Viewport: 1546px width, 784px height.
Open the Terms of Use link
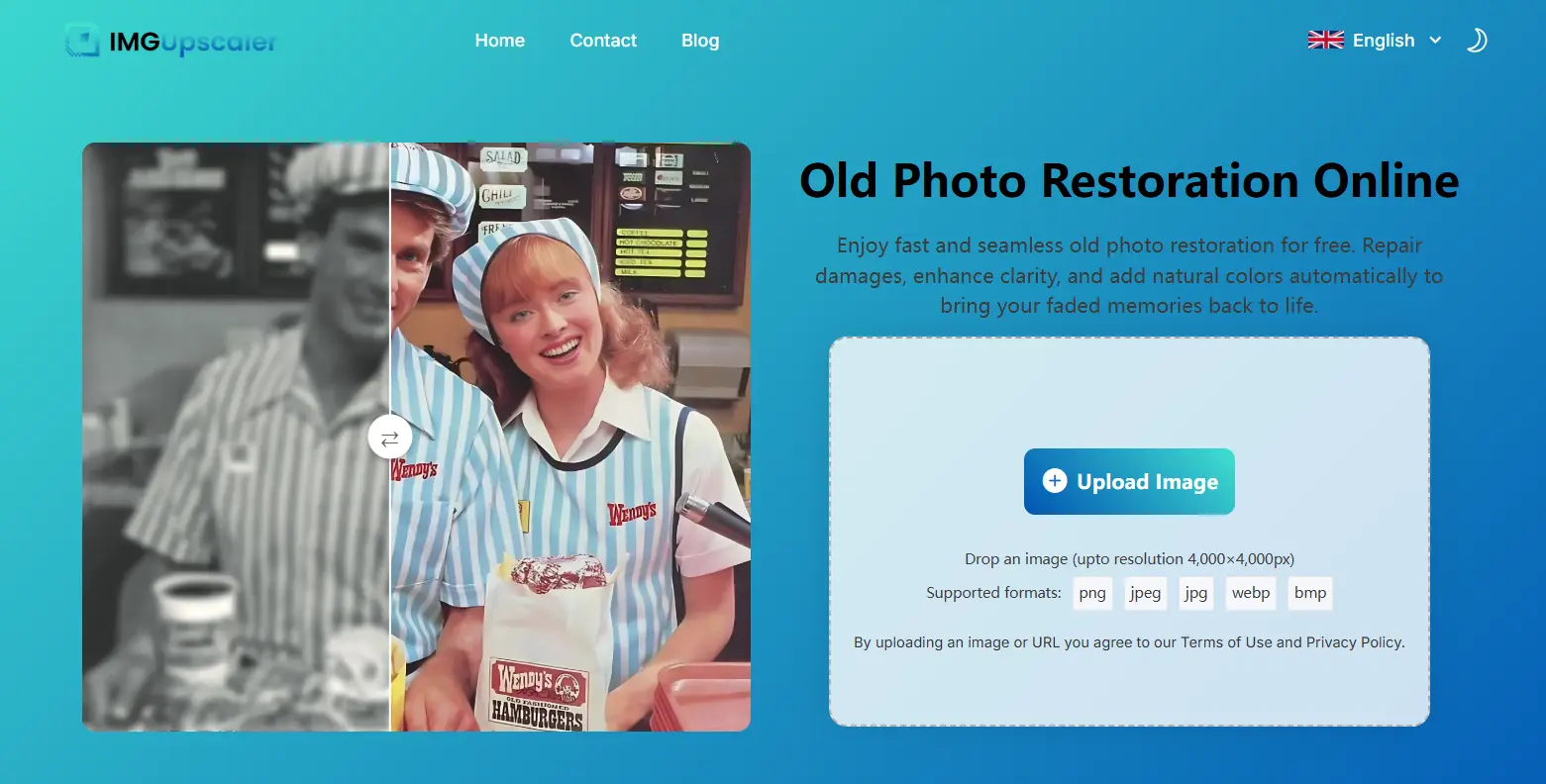(x=1226, y=642)
